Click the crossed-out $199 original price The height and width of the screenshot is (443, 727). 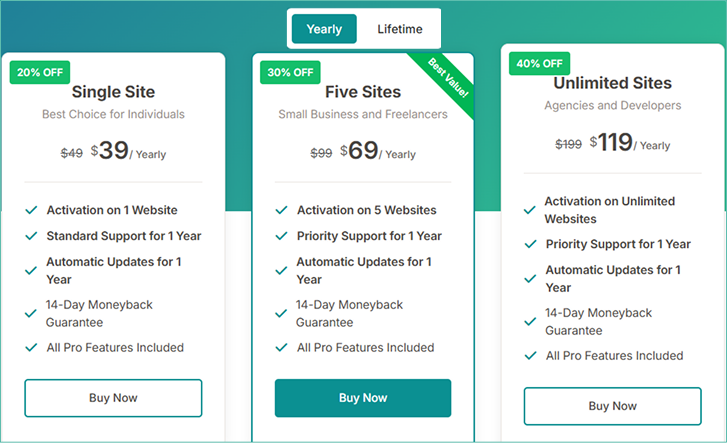568,145
